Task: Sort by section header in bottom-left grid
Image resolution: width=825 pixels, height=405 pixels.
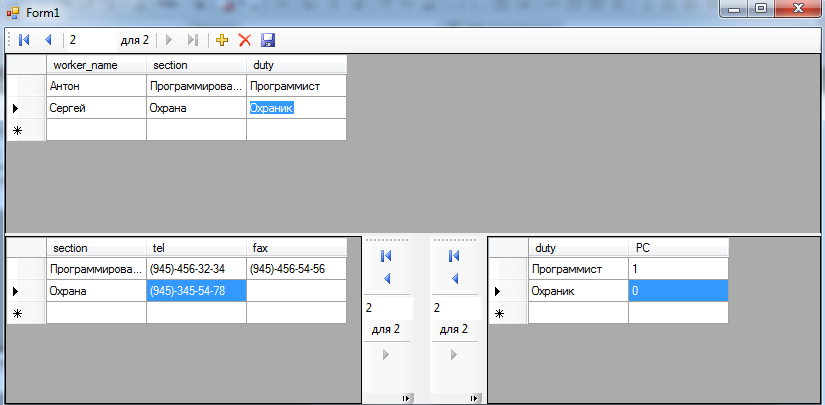Action: click(96, 248)
